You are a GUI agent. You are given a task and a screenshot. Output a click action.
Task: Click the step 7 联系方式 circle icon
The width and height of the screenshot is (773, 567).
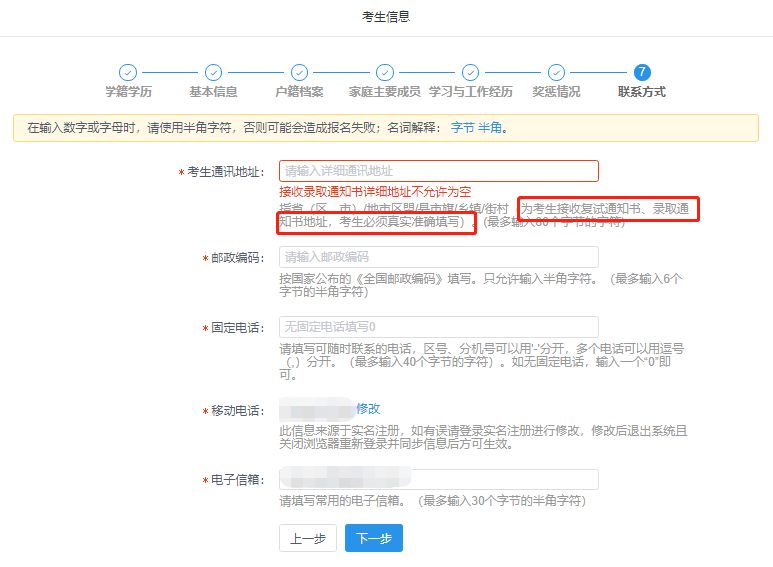pos(642,72)
